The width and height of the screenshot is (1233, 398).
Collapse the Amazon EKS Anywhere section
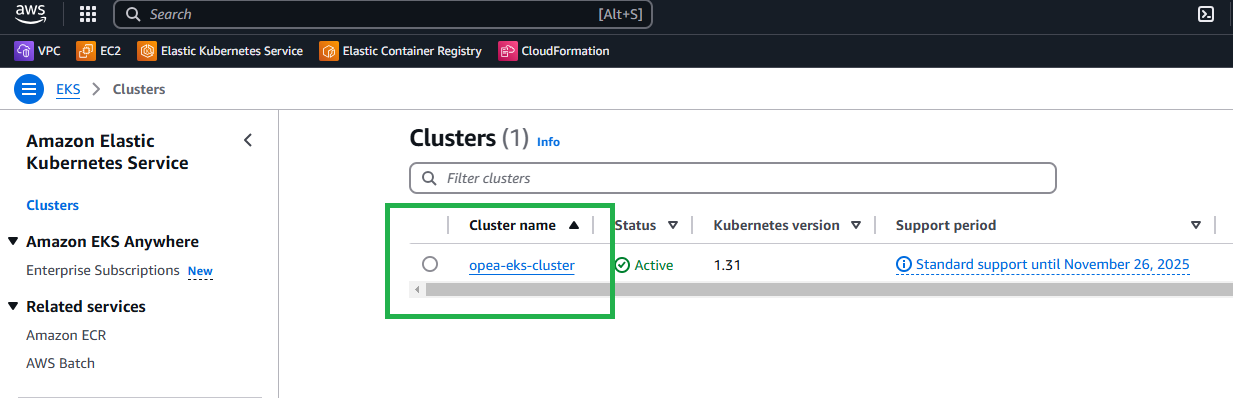[13, 242]
